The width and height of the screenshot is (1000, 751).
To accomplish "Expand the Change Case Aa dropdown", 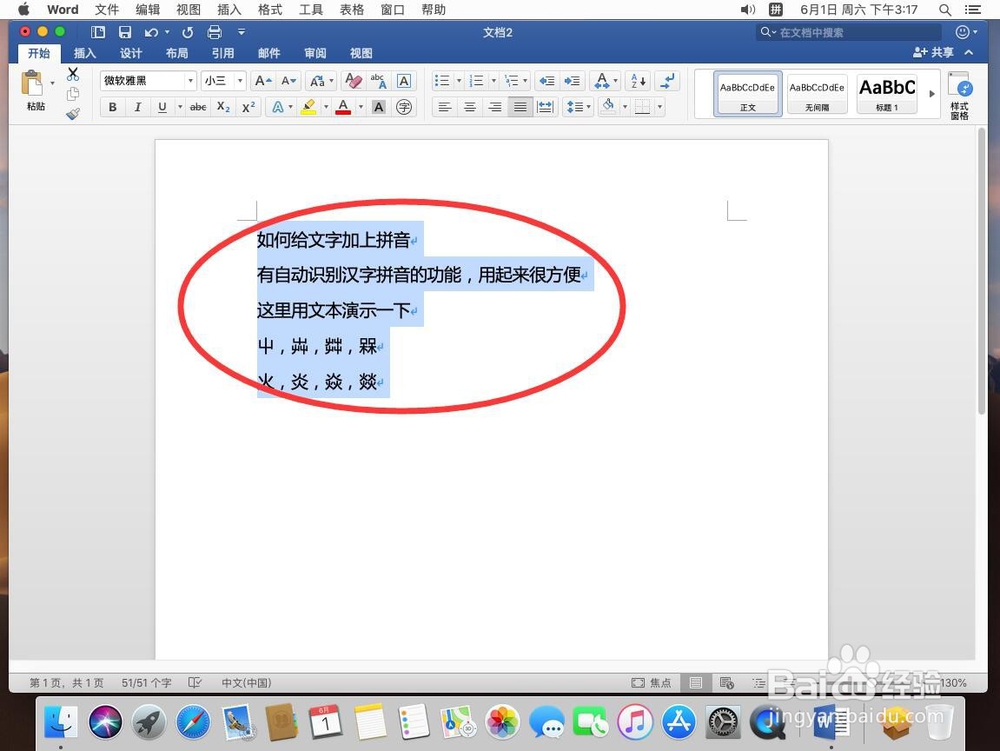I will [331, 81].
